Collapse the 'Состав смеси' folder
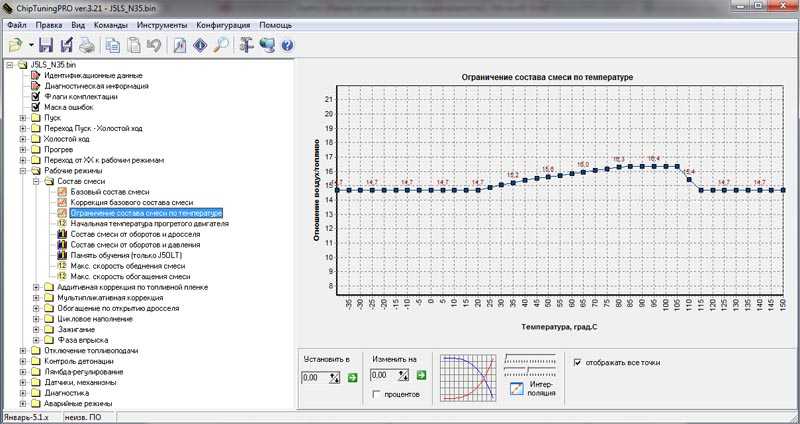Viewport: 800px width, 424px height. click(36, 181)
